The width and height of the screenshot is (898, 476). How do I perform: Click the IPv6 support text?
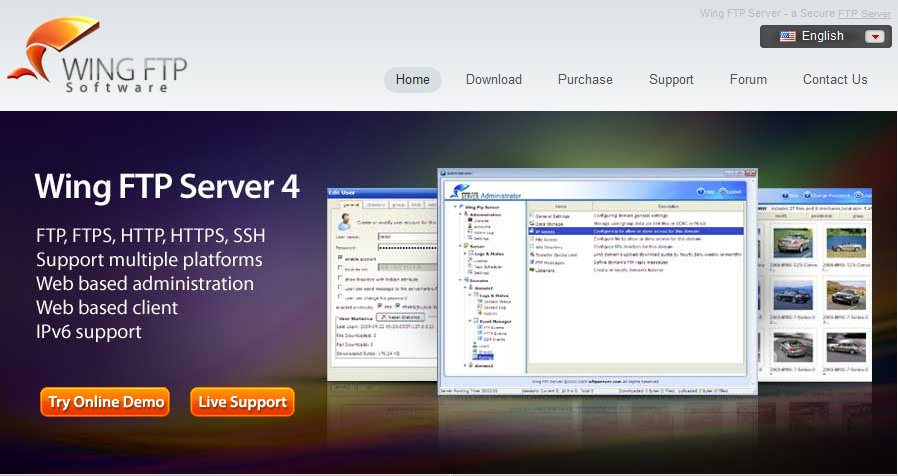point(89,332)
